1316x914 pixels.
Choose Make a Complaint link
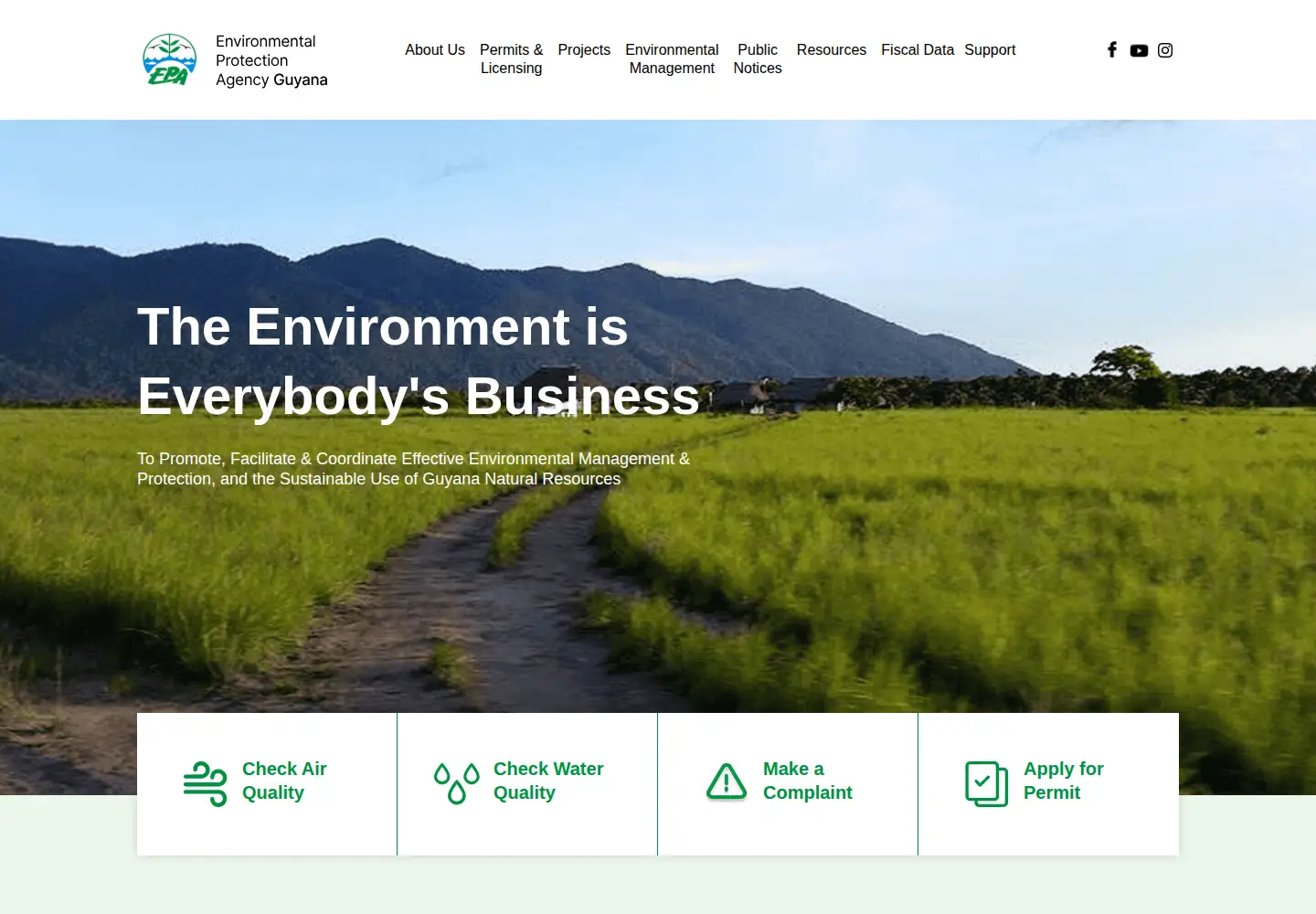tap(808, 781)
